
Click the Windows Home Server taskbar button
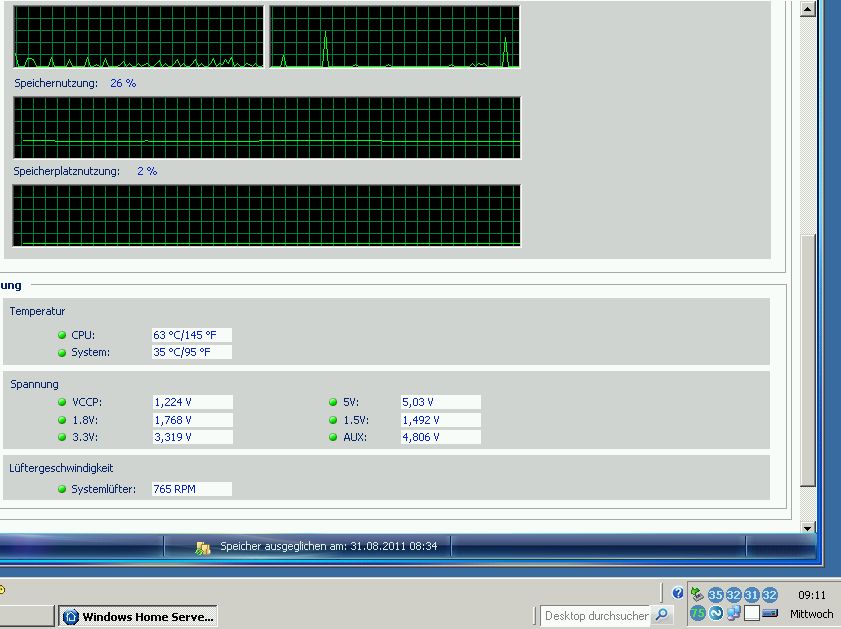[x=138, y=617]
